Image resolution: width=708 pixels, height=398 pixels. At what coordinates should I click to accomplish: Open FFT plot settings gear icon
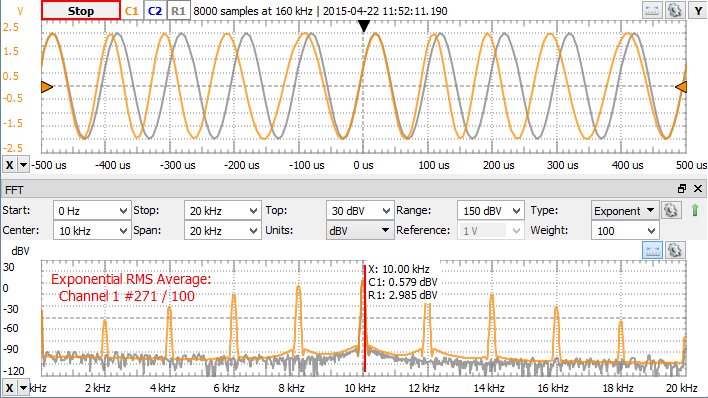point(675,250)
